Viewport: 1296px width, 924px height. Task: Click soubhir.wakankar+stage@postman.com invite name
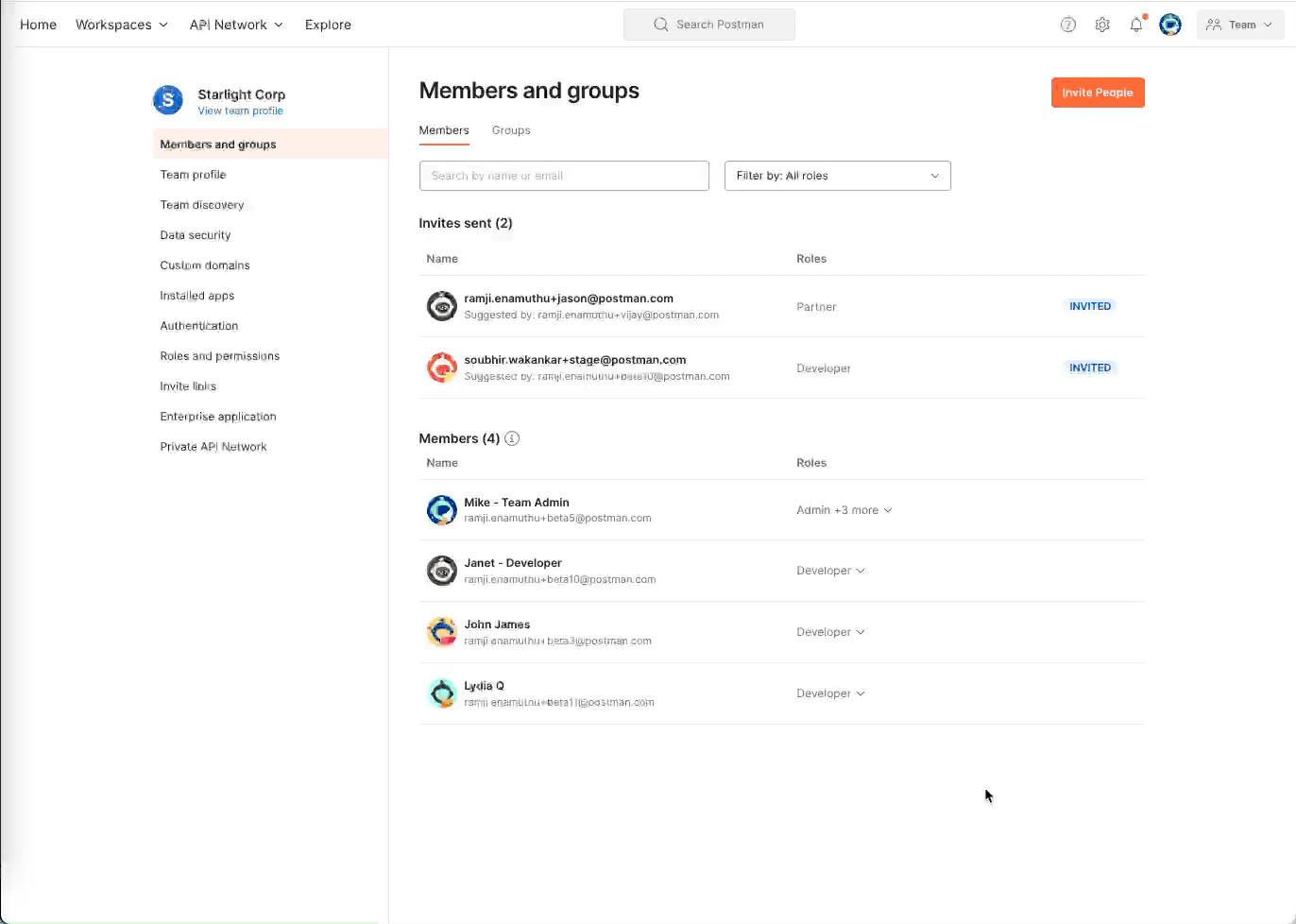point(575,360)
